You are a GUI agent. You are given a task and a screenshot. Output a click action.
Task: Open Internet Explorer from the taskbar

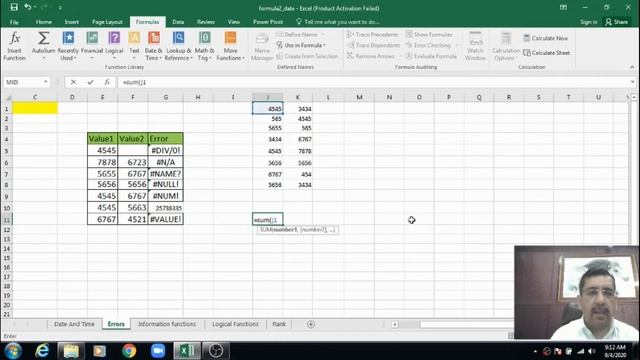[x=42, y=351]
